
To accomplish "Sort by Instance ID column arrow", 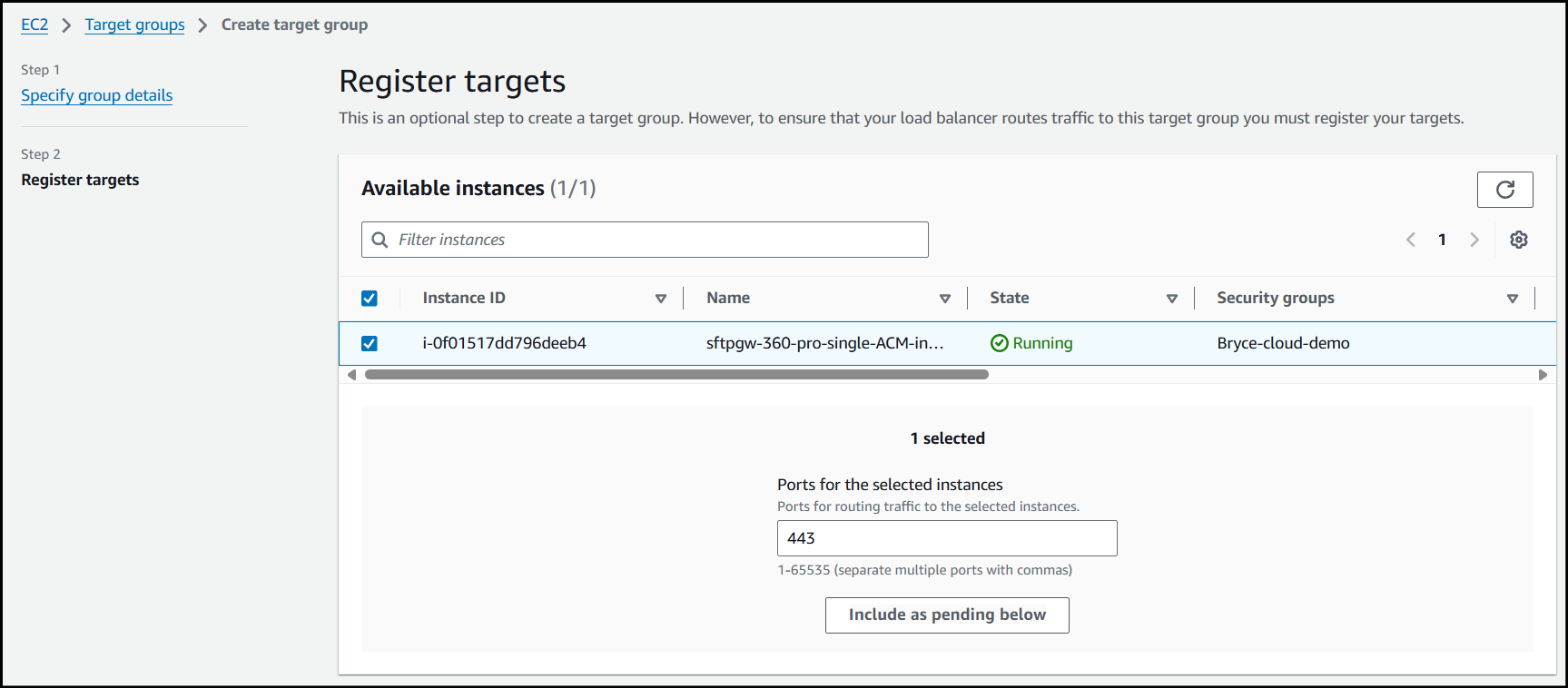I will click(661, 299).
